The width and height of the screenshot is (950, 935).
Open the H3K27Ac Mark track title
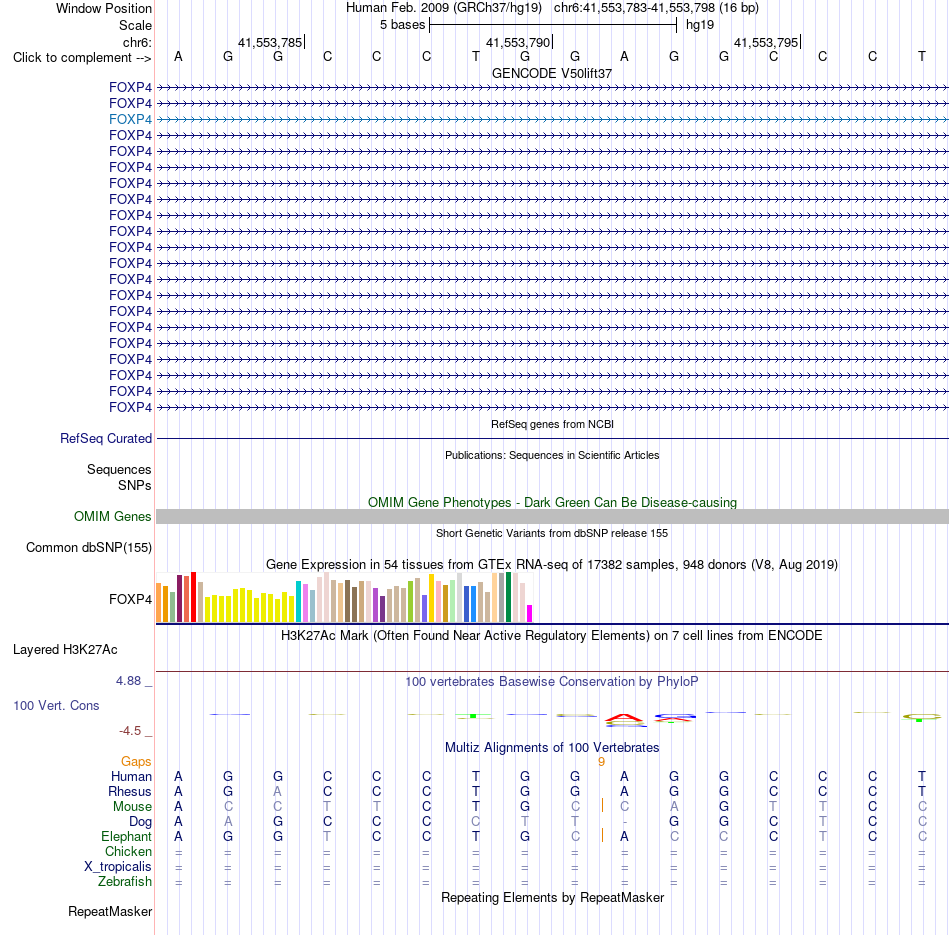point(552,636)
